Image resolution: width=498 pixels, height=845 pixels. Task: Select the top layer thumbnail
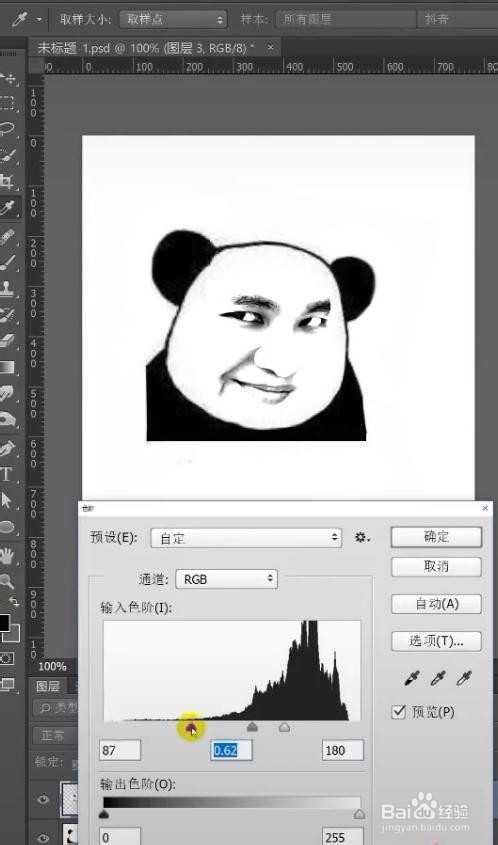coord(69,800)
